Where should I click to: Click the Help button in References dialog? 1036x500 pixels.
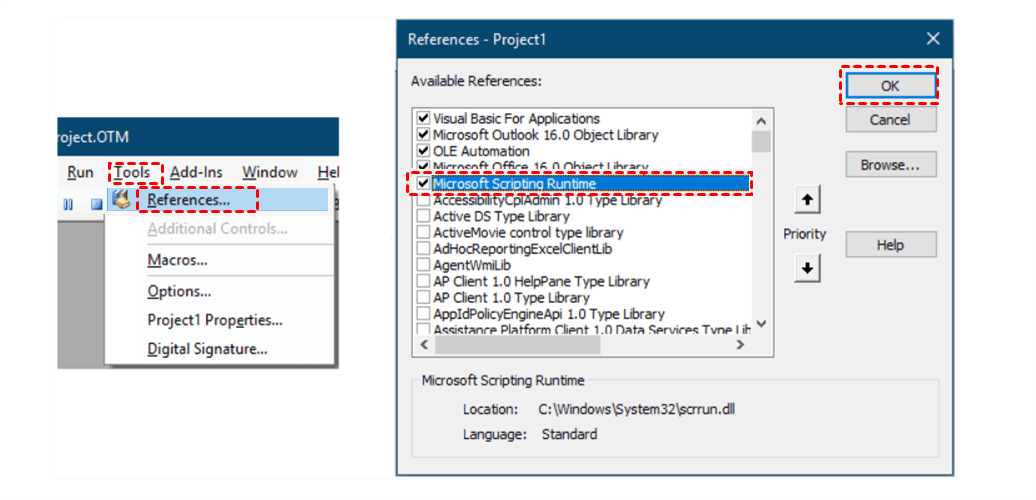coord(890,244)
